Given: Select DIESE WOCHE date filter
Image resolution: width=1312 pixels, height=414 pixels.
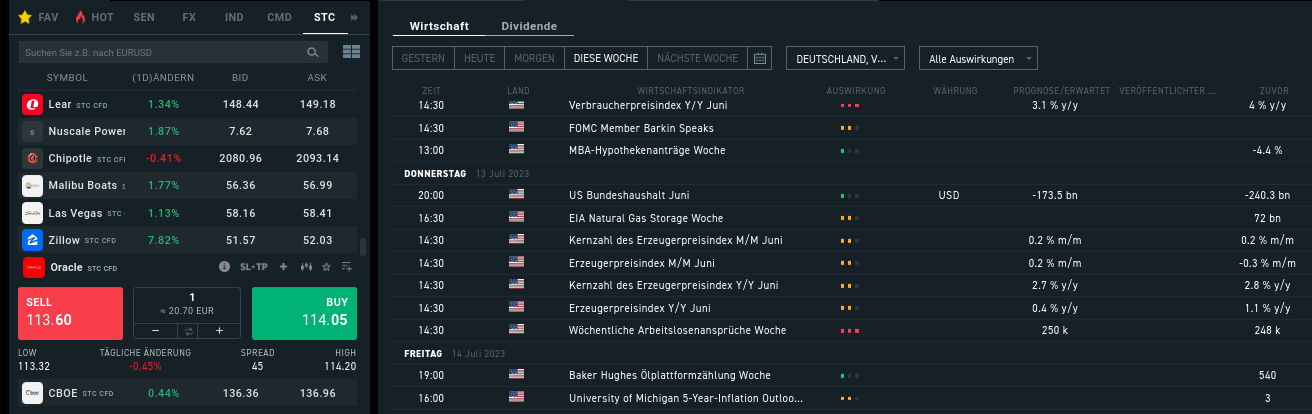Looking at the screenshot, I should (606, 58).
